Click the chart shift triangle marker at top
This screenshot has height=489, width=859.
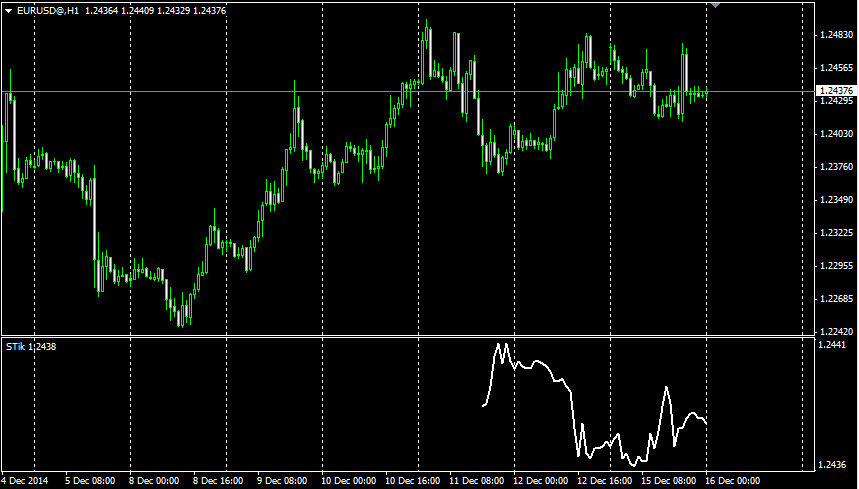click(715, 5)
